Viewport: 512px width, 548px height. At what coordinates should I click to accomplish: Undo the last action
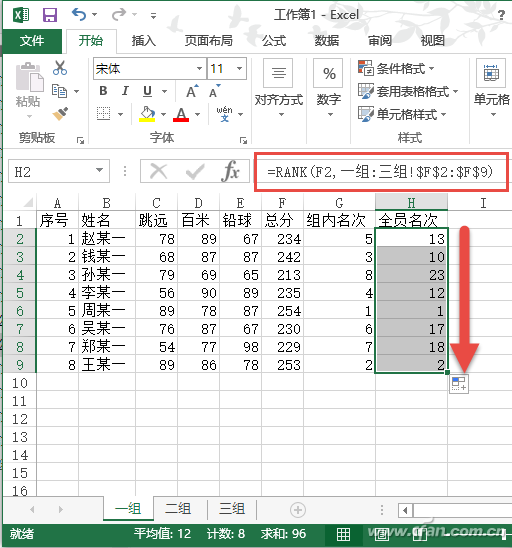tap(79, 15)
